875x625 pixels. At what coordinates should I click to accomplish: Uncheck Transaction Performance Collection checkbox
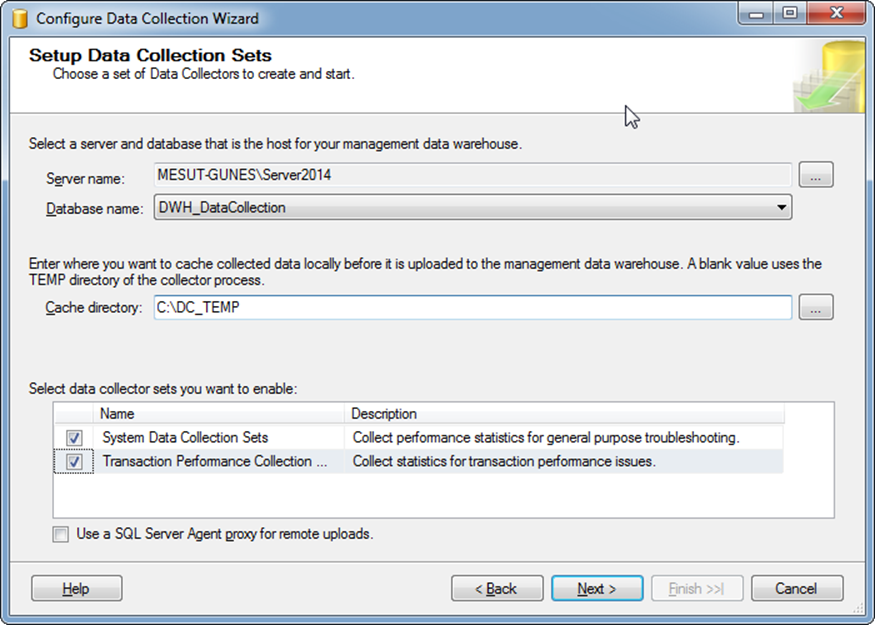click(74, 462)
